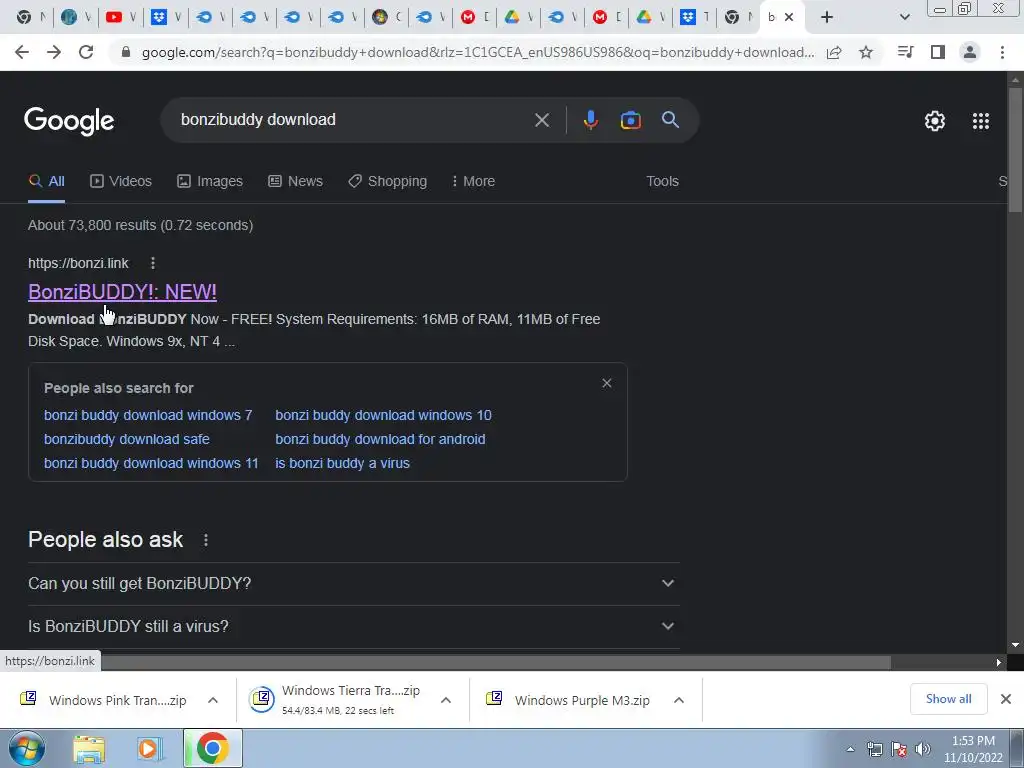Screen dimensions: 1024x768
Task: Share this page from the address bar
Action: [834, 52]
